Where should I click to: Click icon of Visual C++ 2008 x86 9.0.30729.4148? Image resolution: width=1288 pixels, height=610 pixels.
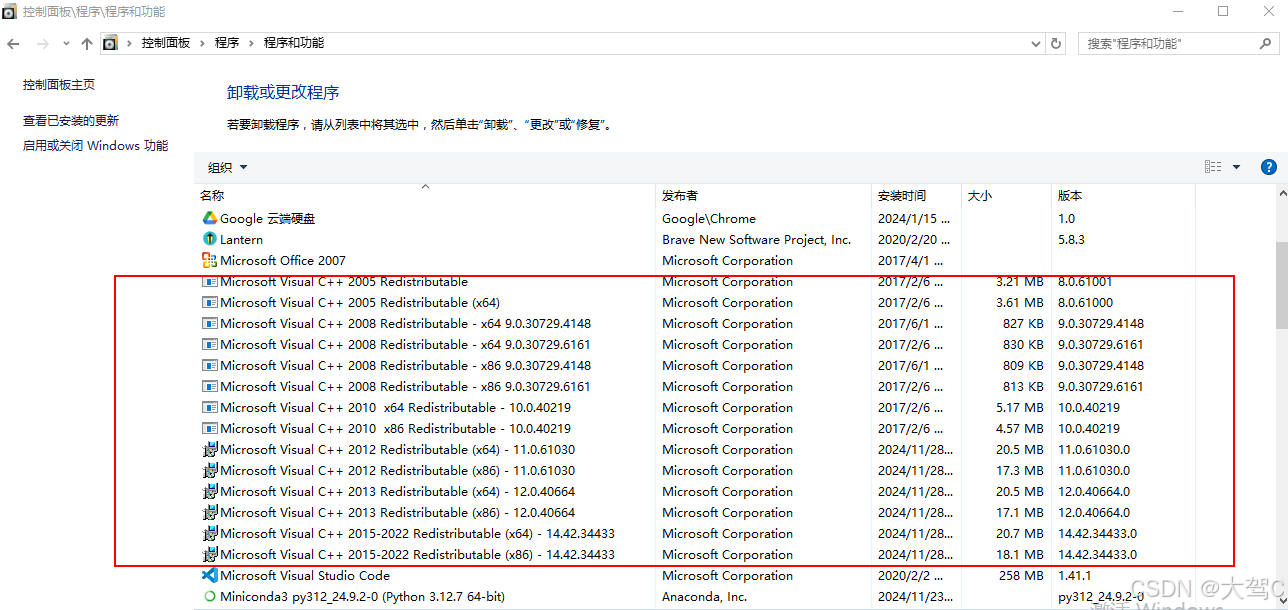[x=210, y=365]
